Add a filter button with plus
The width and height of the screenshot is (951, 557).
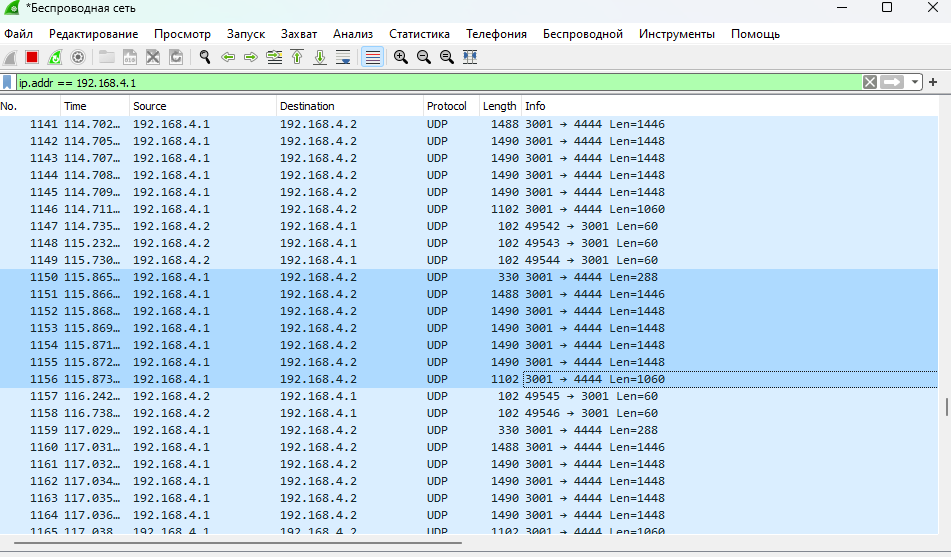click(x=933, y=82)
